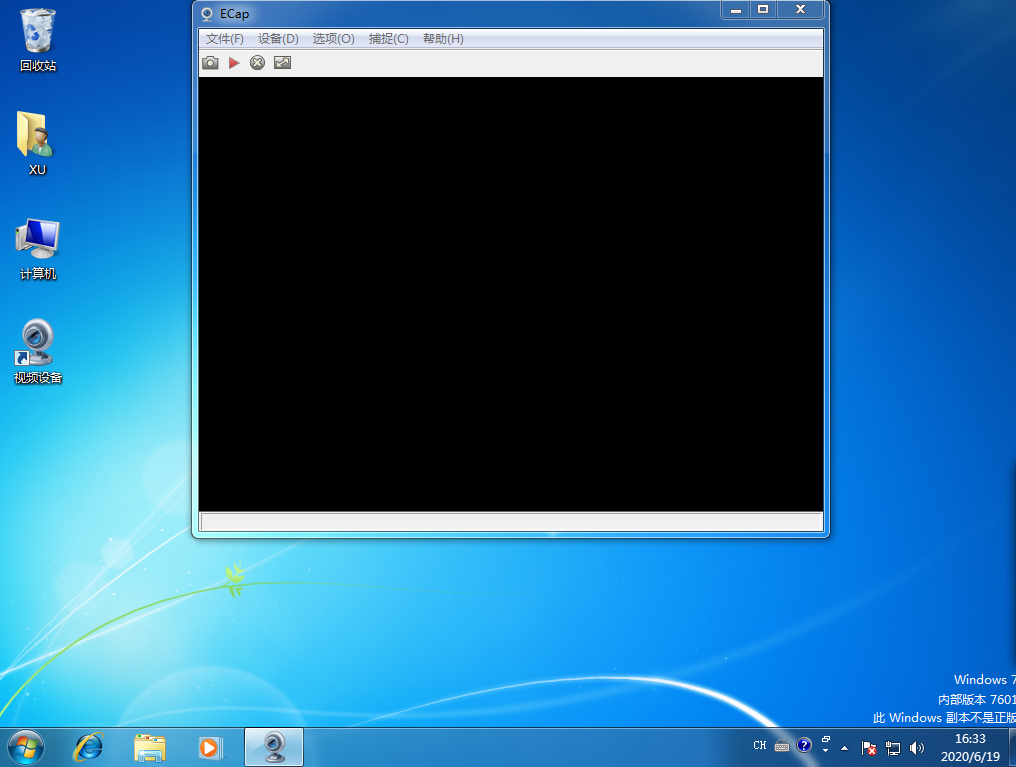Image resolution: width=1016 pixels, height=767 pixels.
Task: Click the stop capture icon in toolbar
Action: [x=257, y=63]
